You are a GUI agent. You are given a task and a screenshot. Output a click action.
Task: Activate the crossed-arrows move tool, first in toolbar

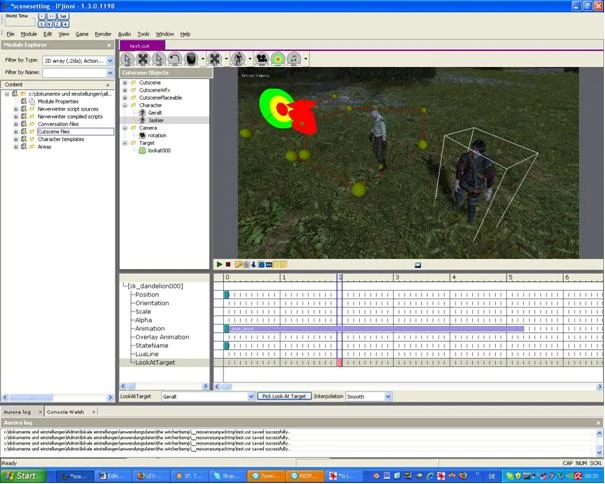pos(143,59)
